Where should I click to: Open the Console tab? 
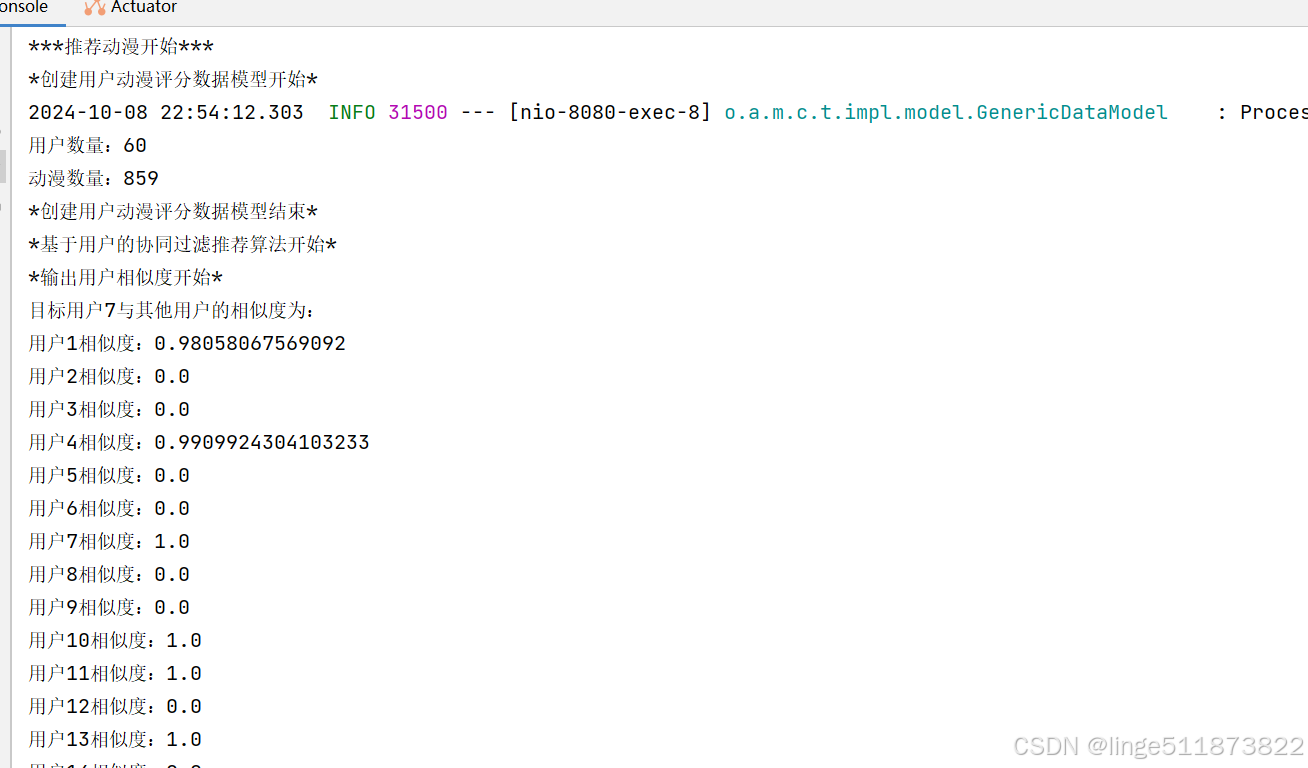(x=24, y=8)
